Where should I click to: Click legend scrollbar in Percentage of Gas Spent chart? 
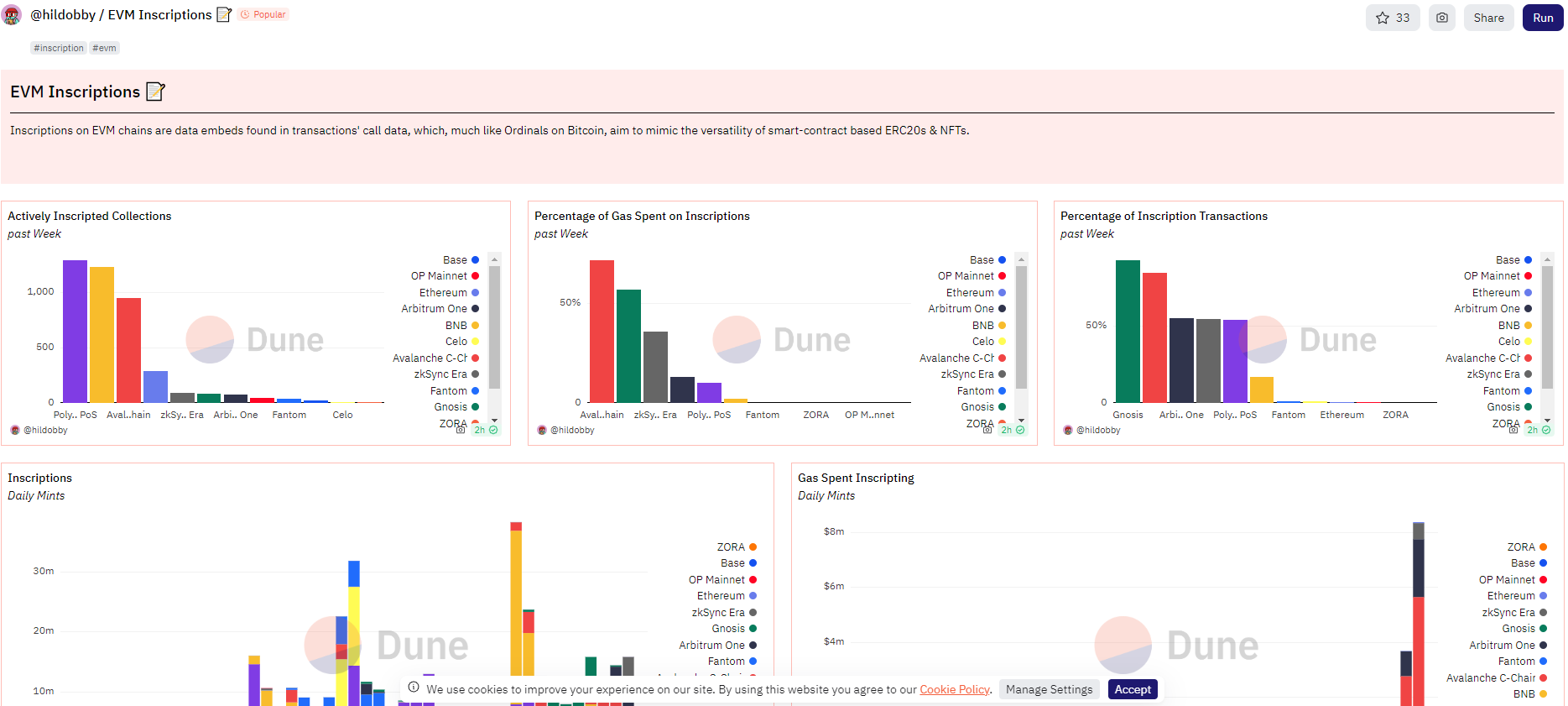1021,327
